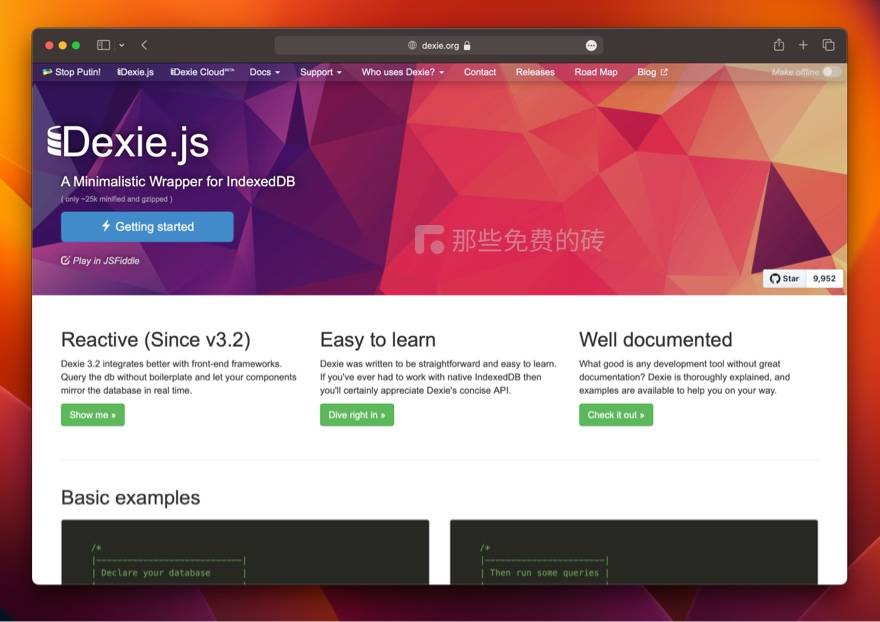
Task: Add a new tab with plus icon
Action: click(x=803, y=45)
